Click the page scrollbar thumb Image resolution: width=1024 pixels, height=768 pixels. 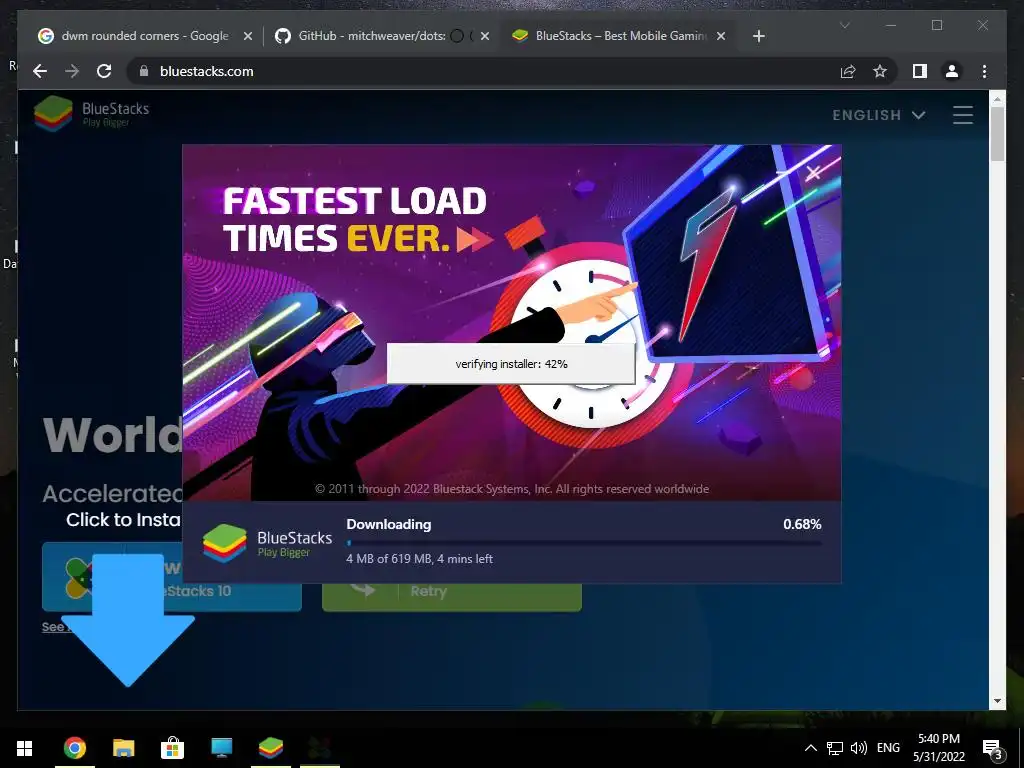(997, 133)
